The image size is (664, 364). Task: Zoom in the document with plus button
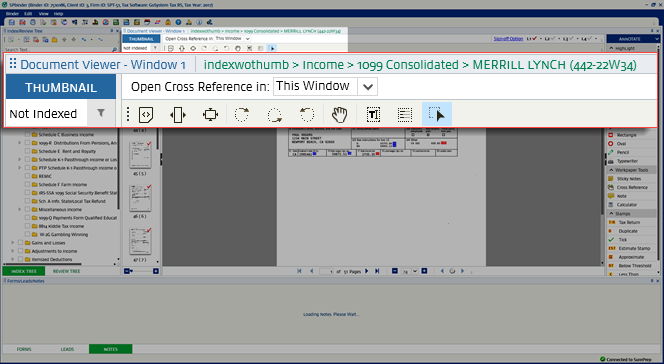[x=424, y=271]
